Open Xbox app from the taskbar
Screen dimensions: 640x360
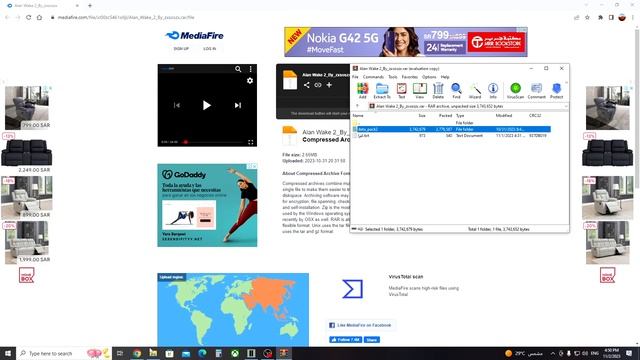(235, 353)
